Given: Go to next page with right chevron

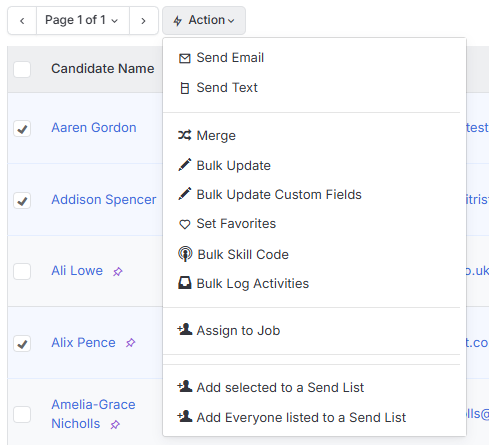Looking at the screenshot, I should (x=144, y=21).
